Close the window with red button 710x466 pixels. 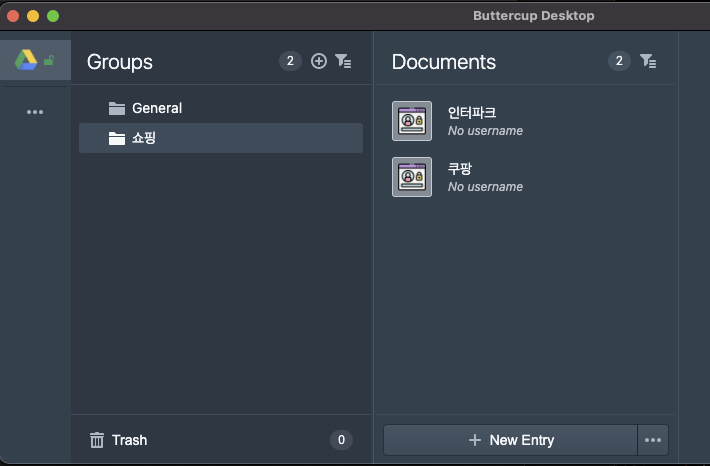(x=13, y=16)
